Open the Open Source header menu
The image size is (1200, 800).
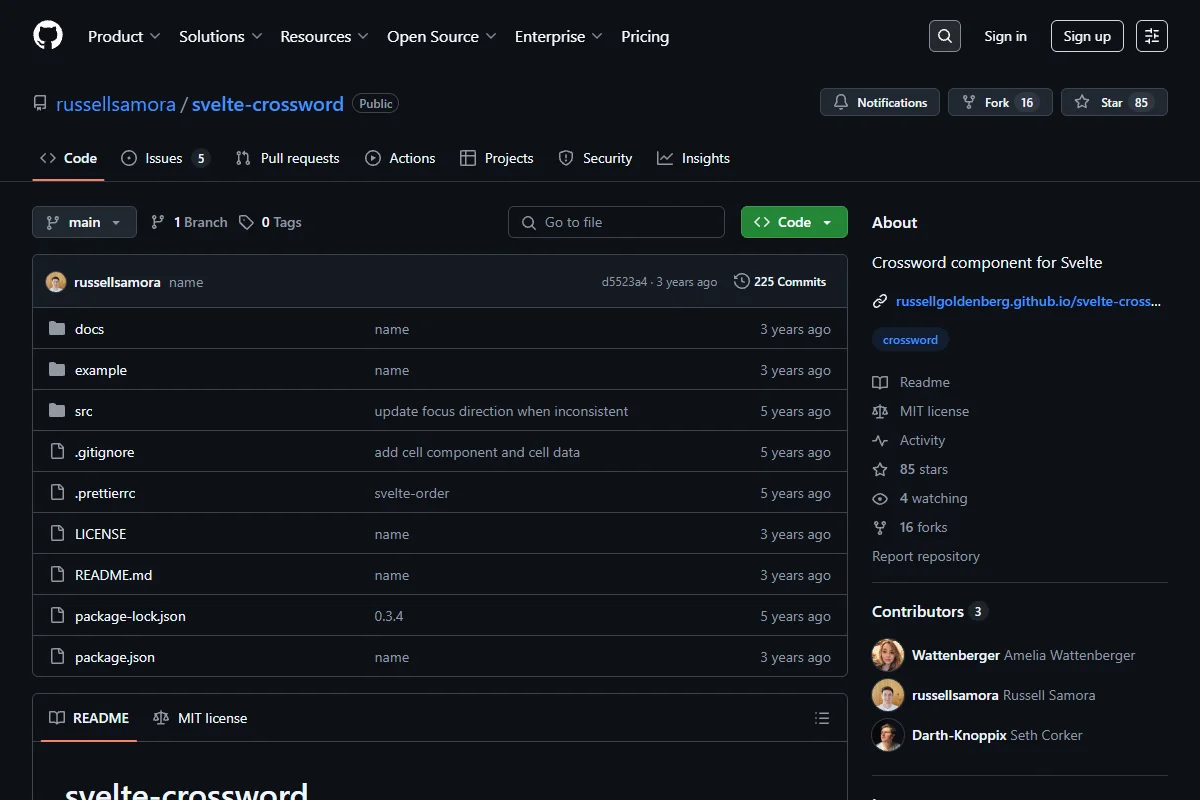[442, 36]
